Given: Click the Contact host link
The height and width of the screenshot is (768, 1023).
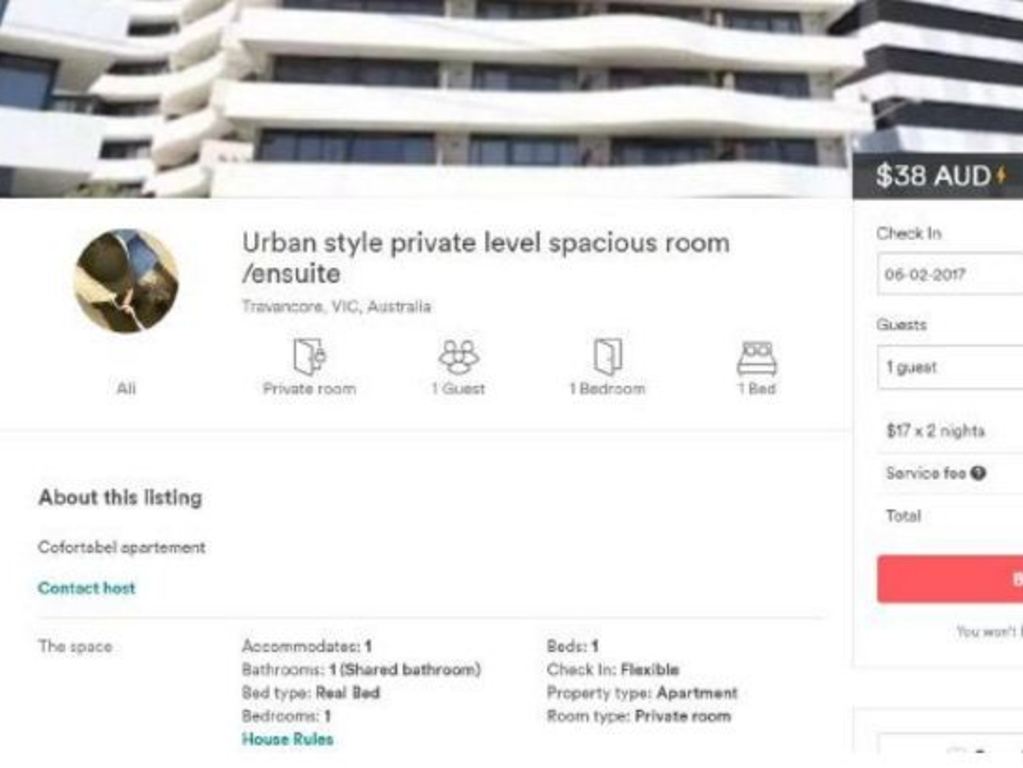Looking at the screenshot, I should click(87, 588).
